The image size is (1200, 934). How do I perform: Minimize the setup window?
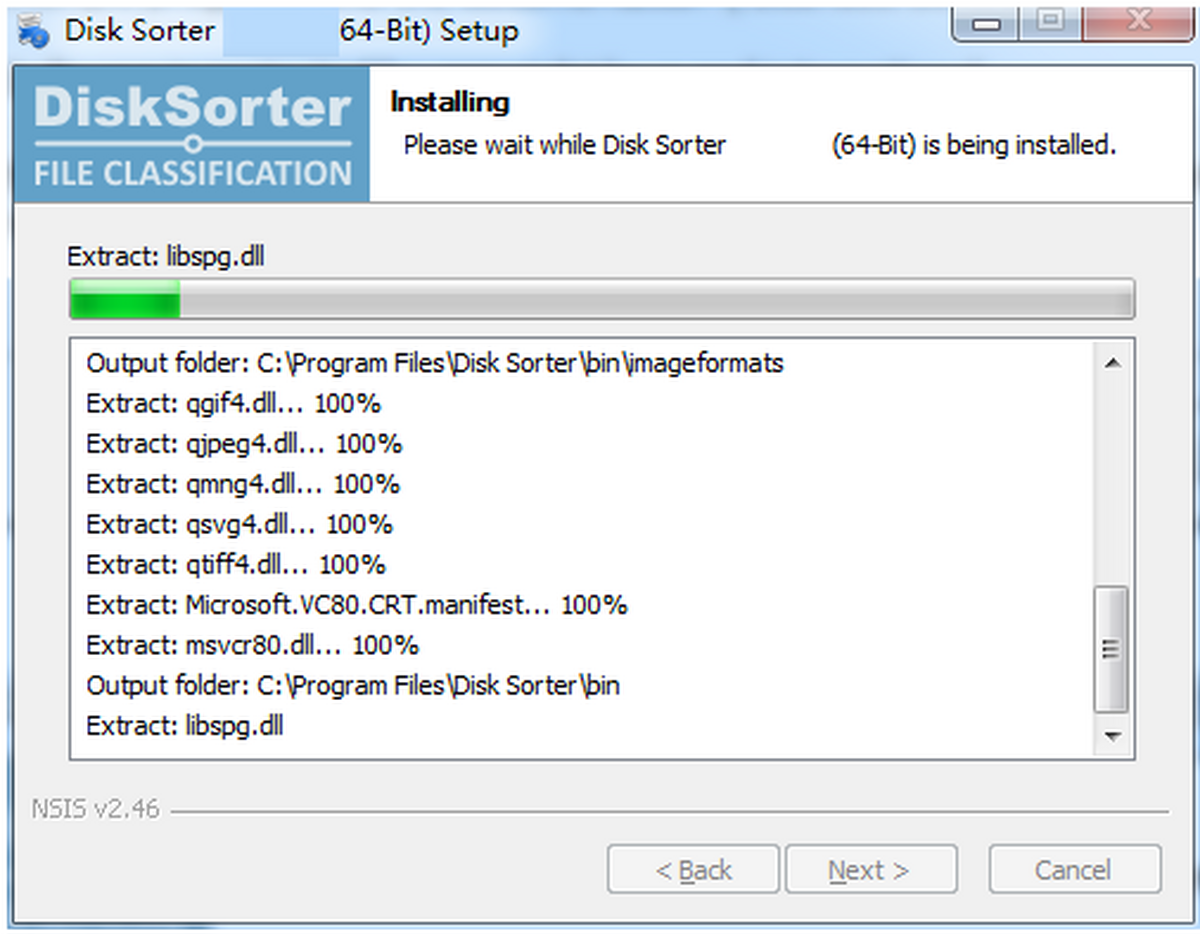pyautogui.click(x=984, y=22)
